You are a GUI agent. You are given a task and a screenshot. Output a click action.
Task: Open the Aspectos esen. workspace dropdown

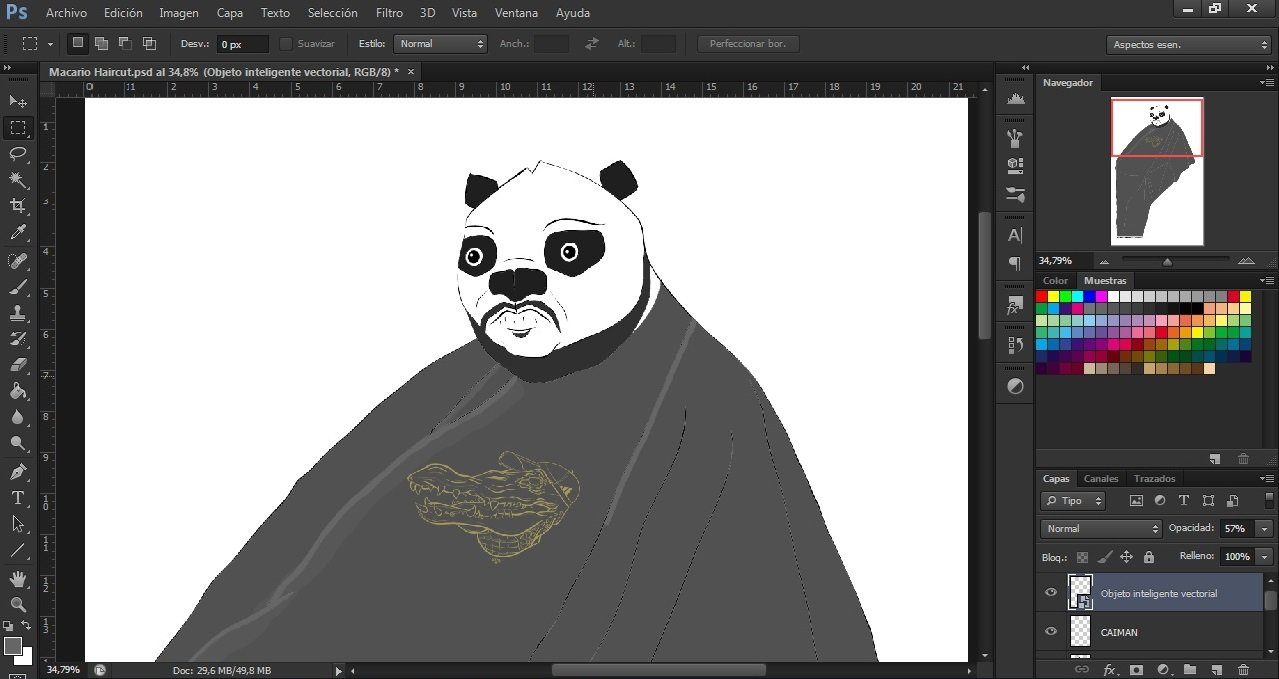1189,44
